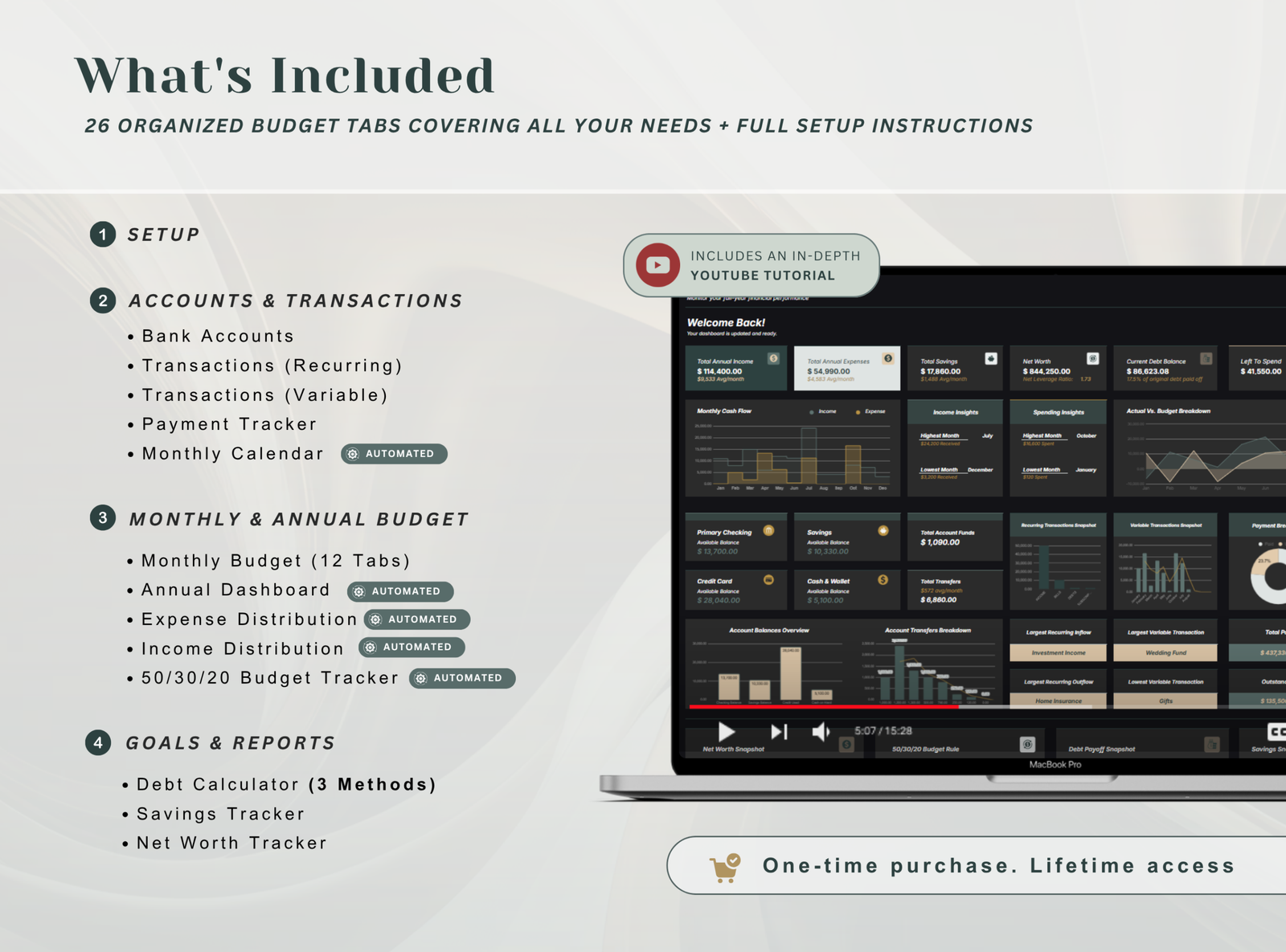Click the video time display 5:07 / 15:28

coord(883,731)
